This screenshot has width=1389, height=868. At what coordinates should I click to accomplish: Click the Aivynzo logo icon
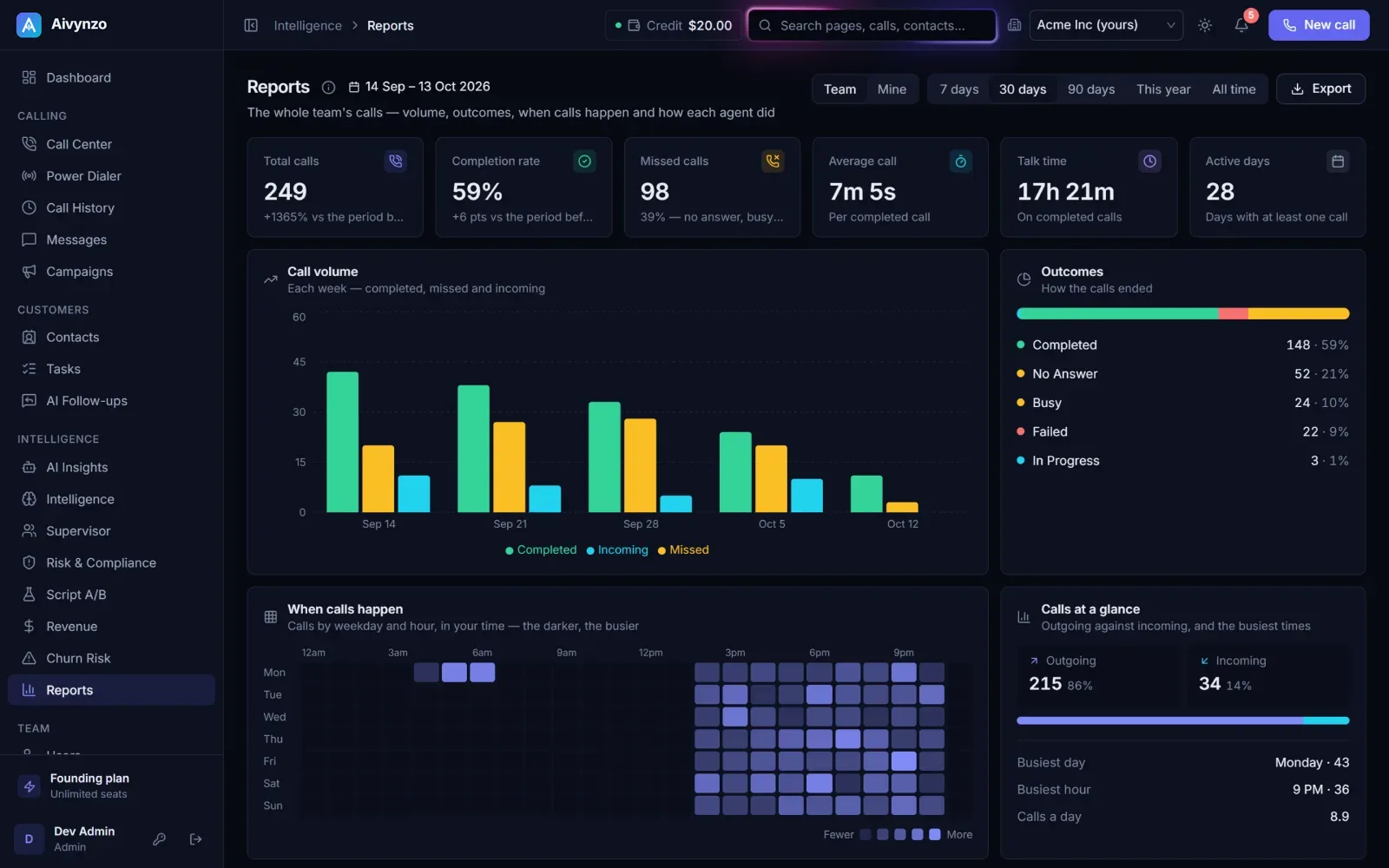click(29, 25)
